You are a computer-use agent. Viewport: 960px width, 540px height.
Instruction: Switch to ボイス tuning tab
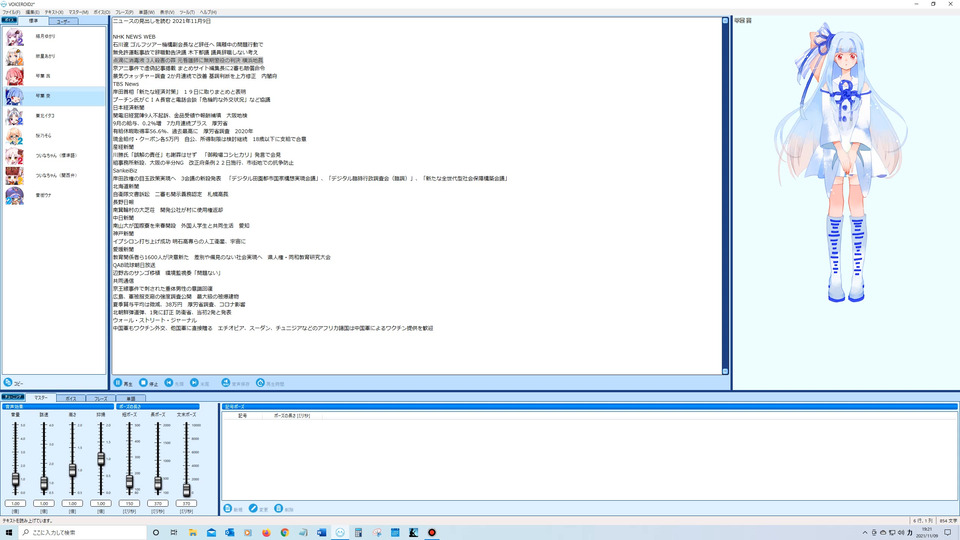click(71, 399)
